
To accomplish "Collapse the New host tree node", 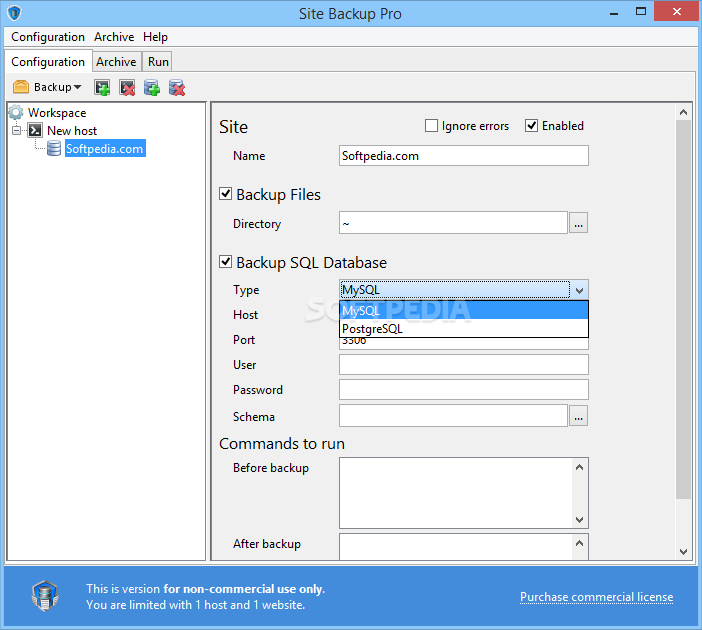I will (x=17, y=130).
